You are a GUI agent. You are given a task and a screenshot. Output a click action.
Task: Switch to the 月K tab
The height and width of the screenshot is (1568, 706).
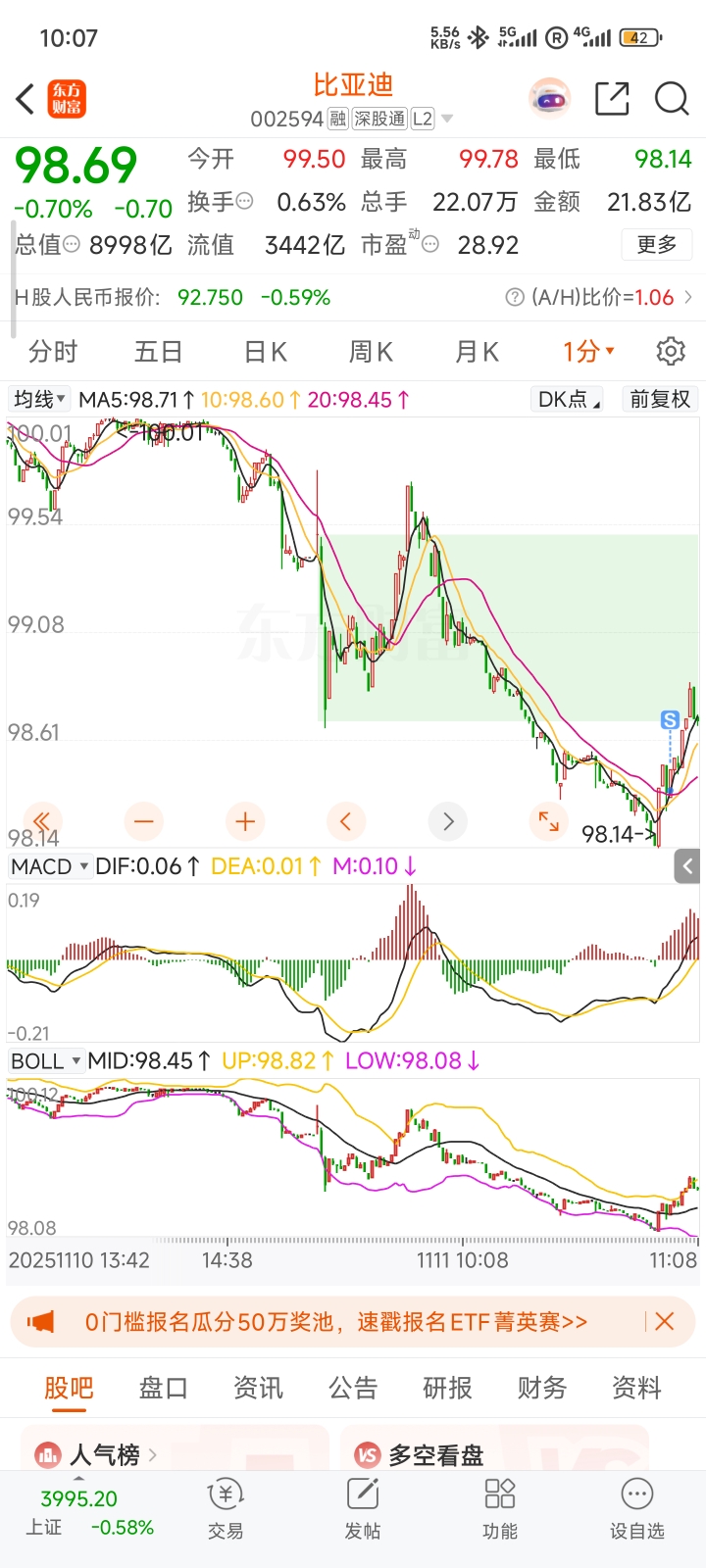coord(477,351)
